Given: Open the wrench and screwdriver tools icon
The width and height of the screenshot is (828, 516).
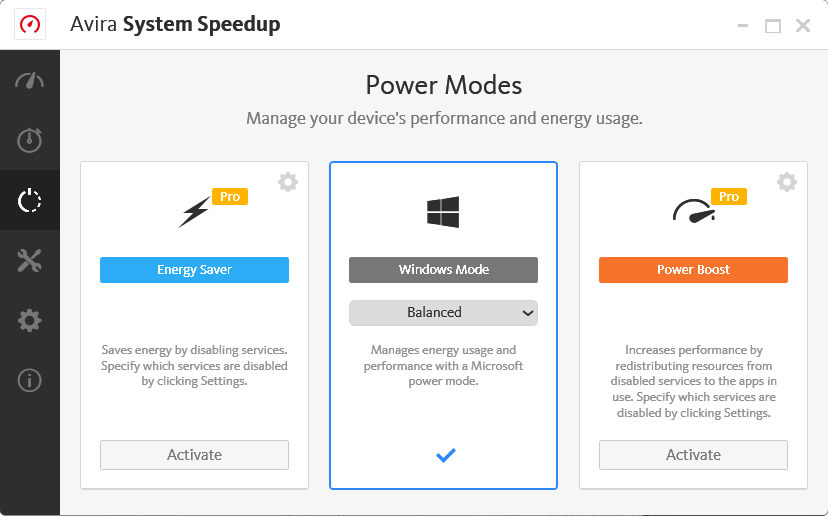Looking at the screenshot, I should pos(30,261).
